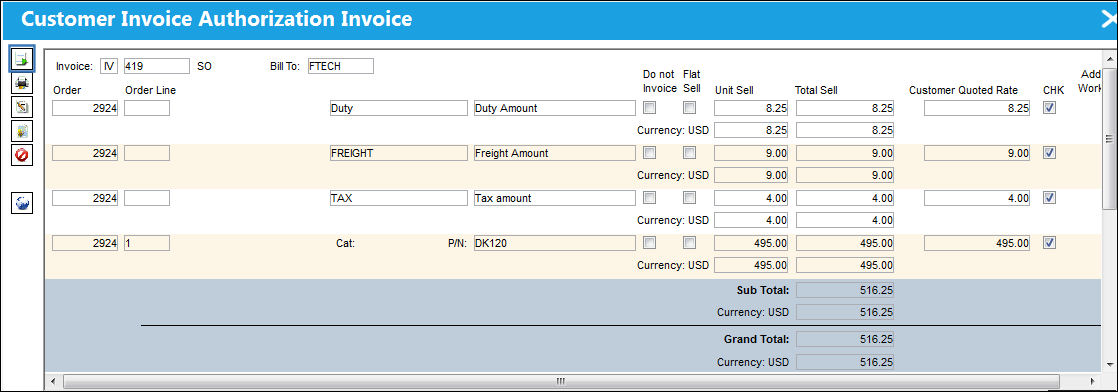Uncheck CHK for FREIGHT row

point(1050,153)
